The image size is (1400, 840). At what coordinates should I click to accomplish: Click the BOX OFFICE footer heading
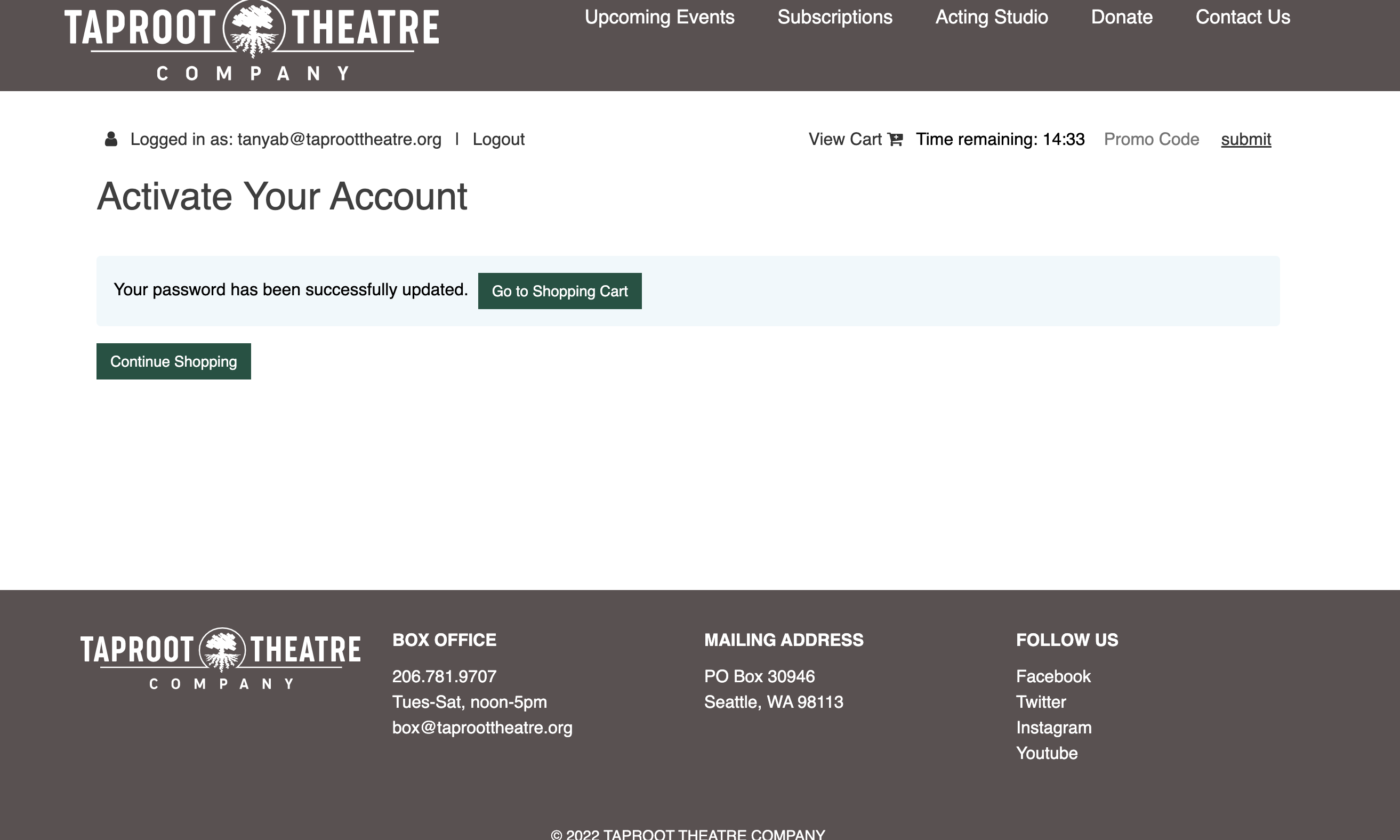pos(444,640)
